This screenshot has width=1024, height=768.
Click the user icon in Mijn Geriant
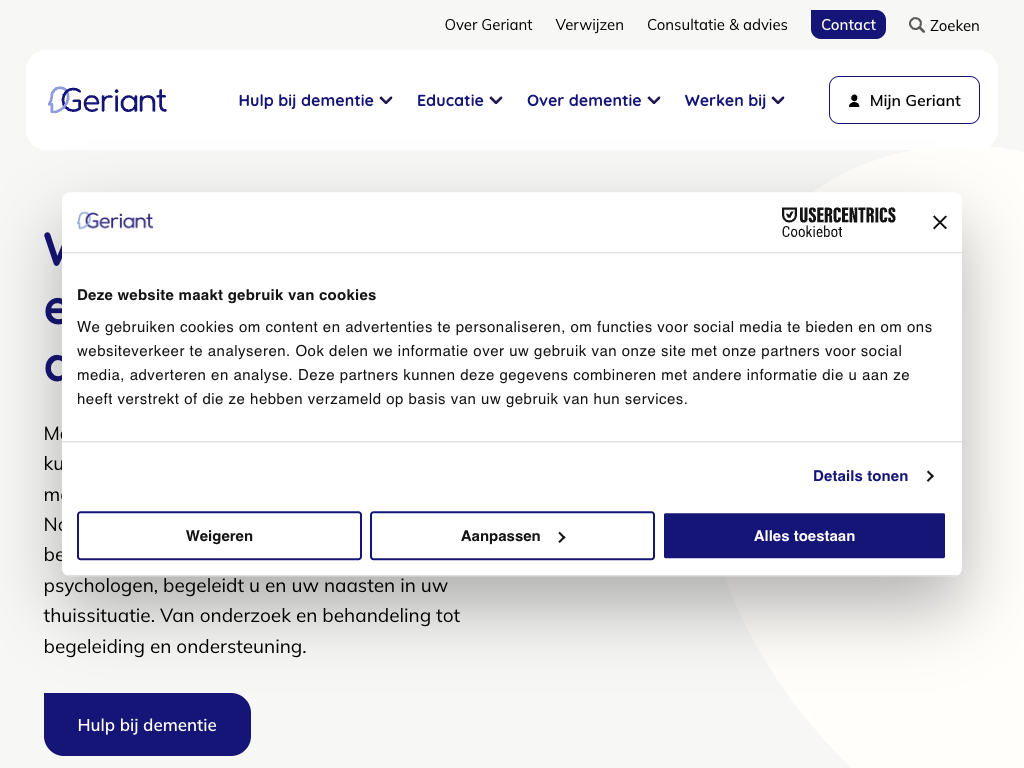(854, 101)
